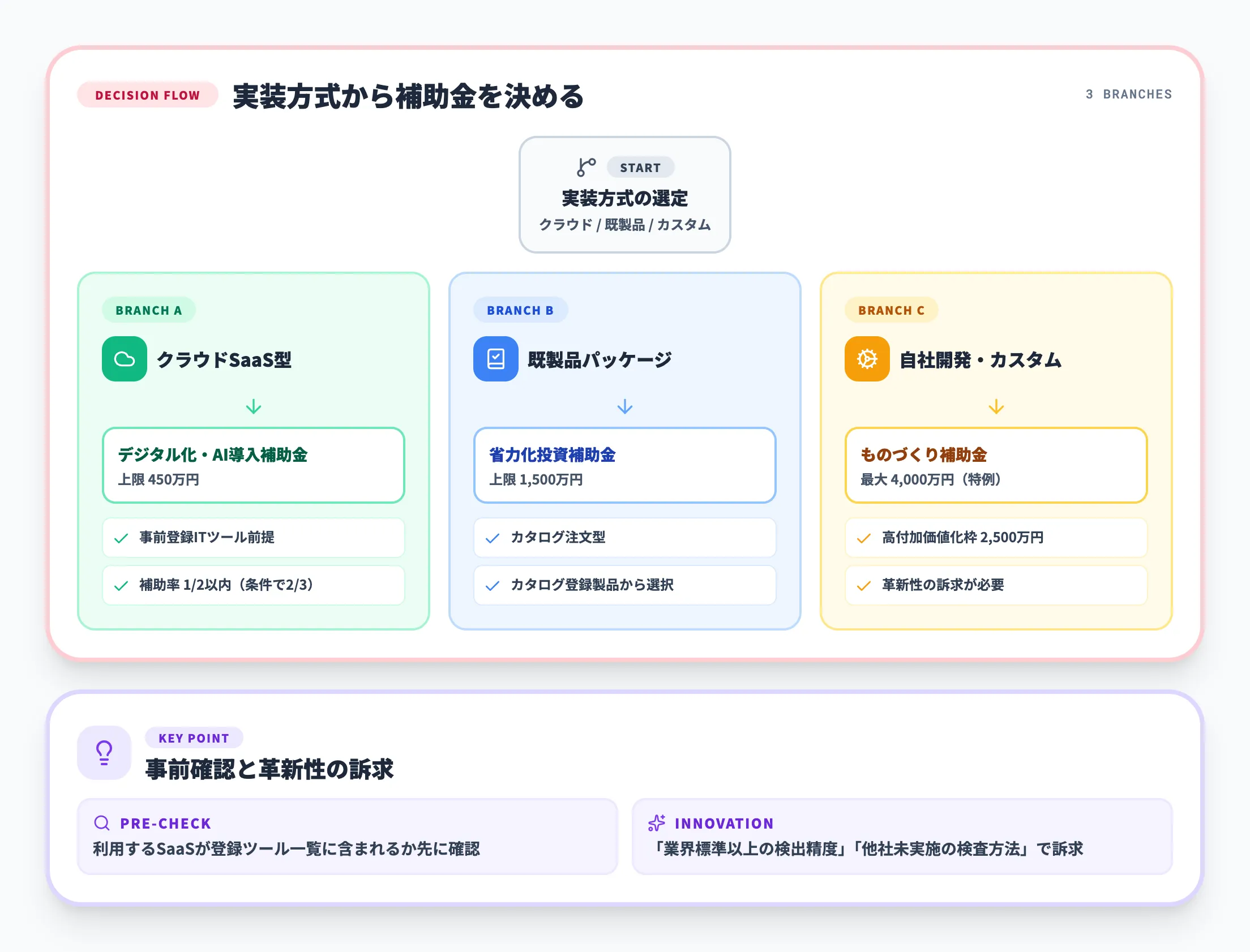The image size is (1250, 952).
Task: Click the 上限 450万円 text
Action: click(159, 479)
